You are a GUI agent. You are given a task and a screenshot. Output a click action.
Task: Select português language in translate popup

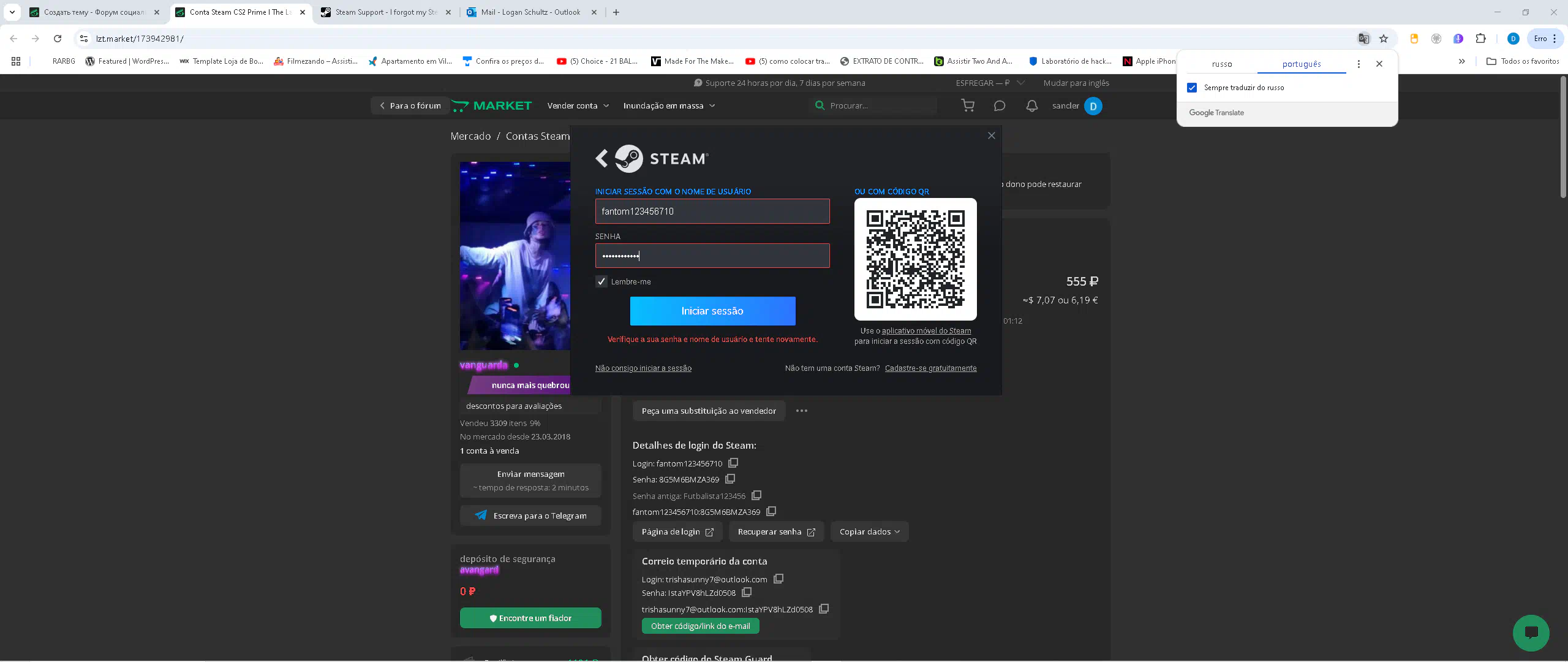(1302, 64)
